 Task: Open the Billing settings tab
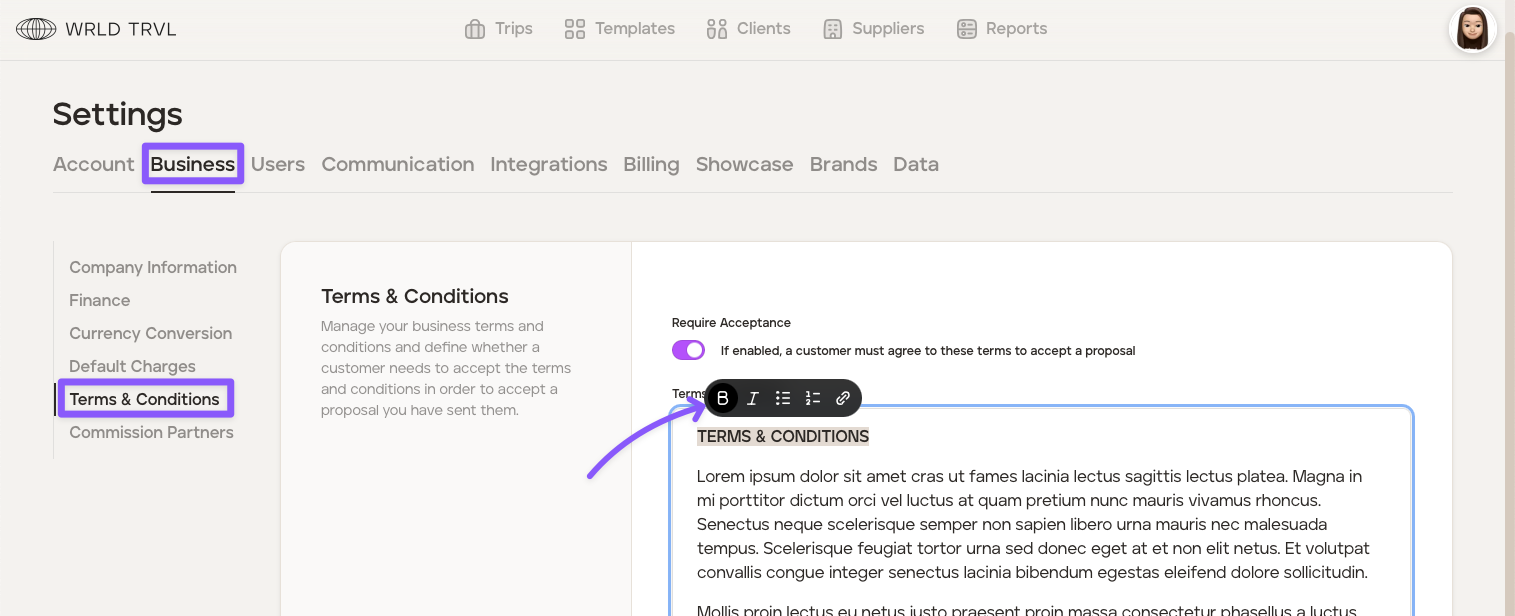click(651, 164)
